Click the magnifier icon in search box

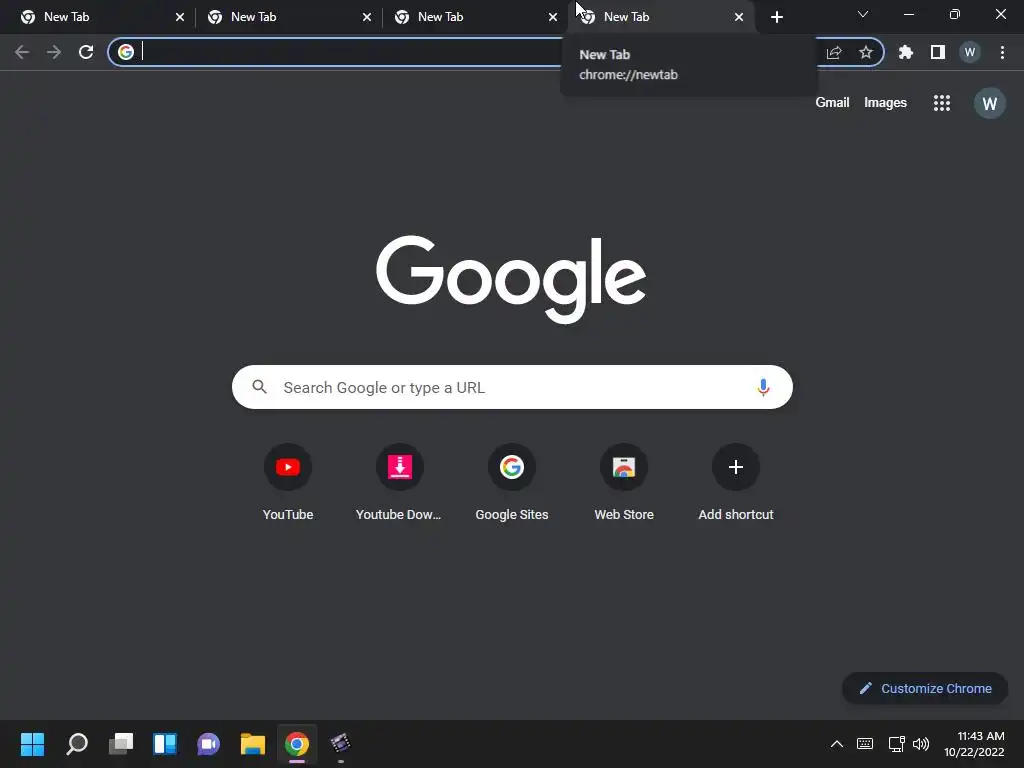(259, 387)
